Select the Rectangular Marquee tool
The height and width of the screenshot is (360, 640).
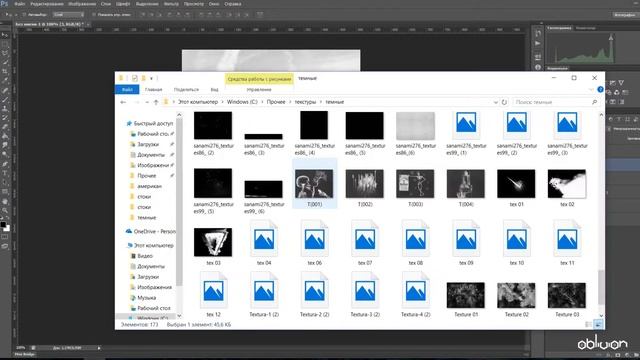[5, 44]
